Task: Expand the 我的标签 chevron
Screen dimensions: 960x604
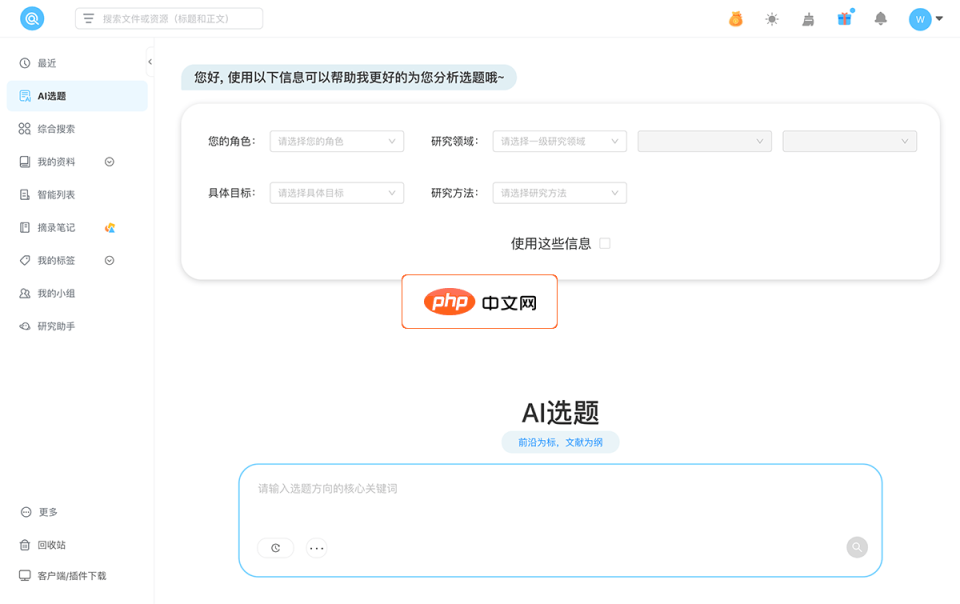Action: pyautogui.click(x=110, y=261)
